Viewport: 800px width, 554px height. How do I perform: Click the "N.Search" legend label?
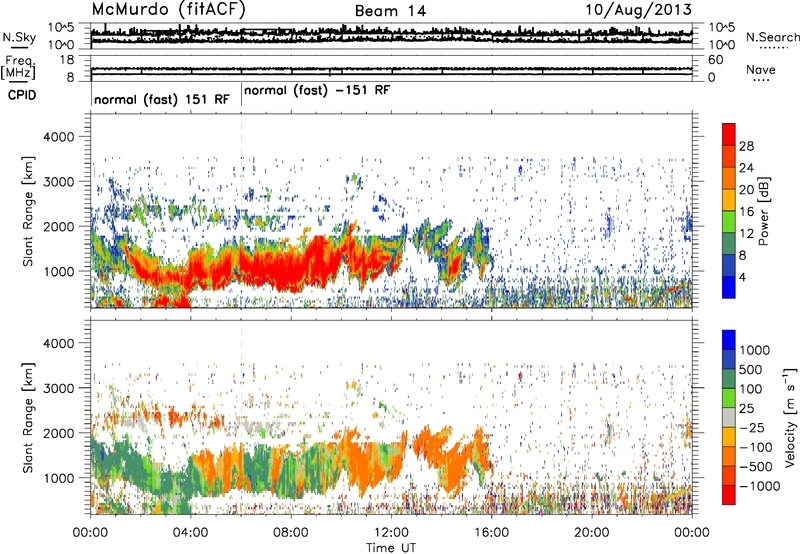[x=773, y=37]
